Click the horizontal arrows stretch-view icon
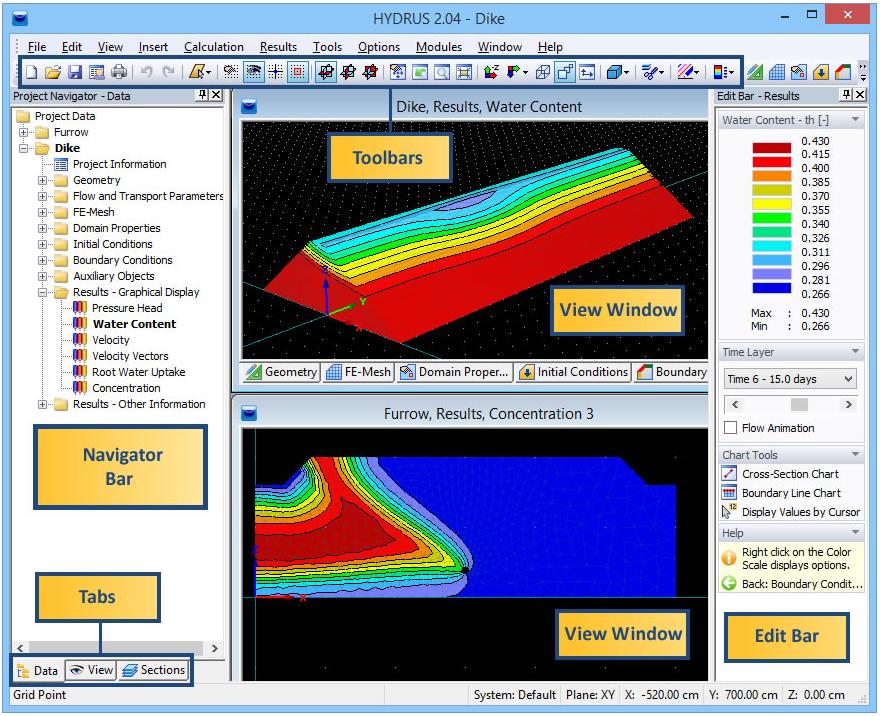This screenshot has width=880, height=716. coord(587,72)
